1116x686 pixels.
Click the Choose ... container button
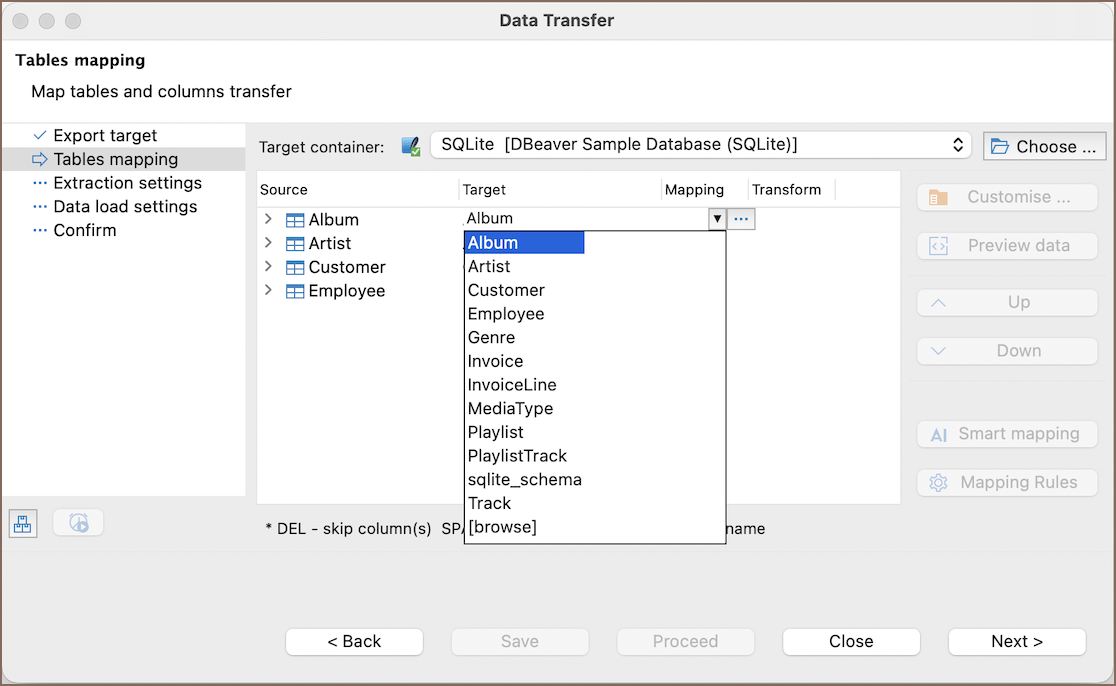(1045, 146)
